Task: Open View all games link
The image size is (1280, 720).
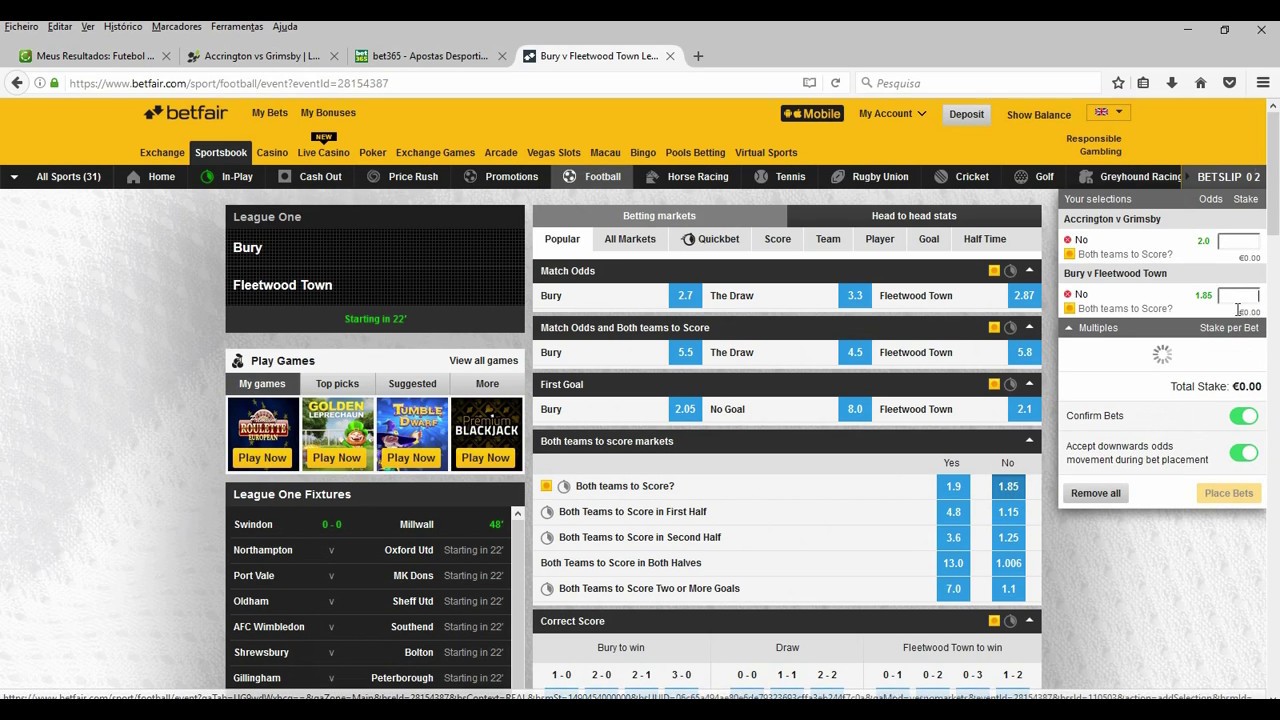Action: point(483,361)
